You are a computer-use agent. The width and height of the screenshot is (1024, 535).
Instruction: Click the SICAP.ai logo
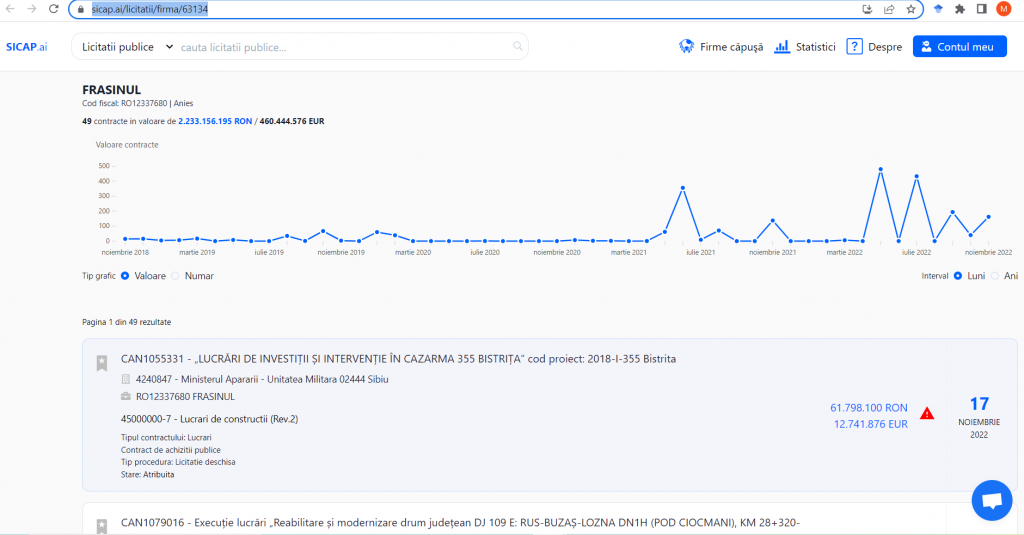pos(26,47)
